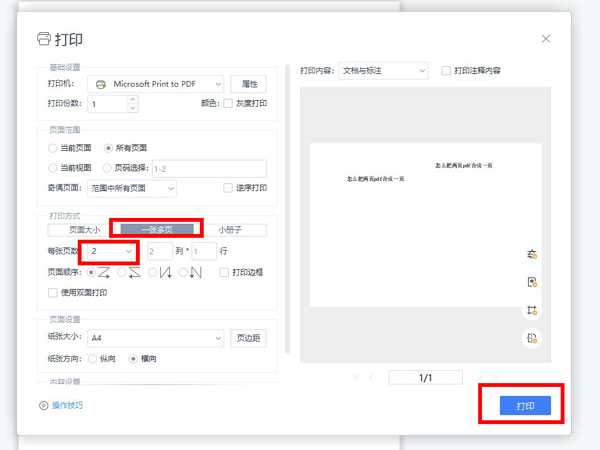Screen dimensions: 600x450
Task: Click the 打印份数 copies input field
Action: pos(108,104)
